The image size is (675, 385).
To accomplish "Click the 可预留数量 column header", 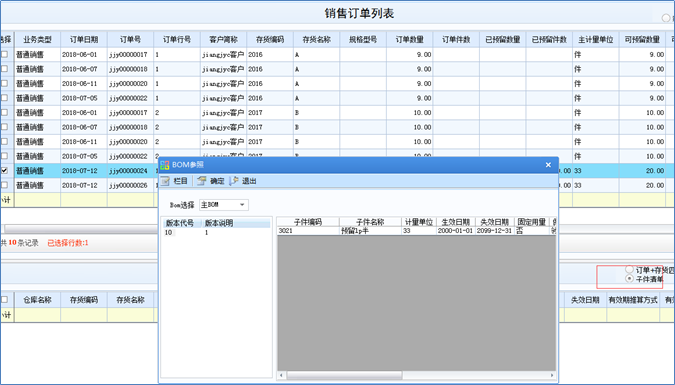I will point(642,40).
